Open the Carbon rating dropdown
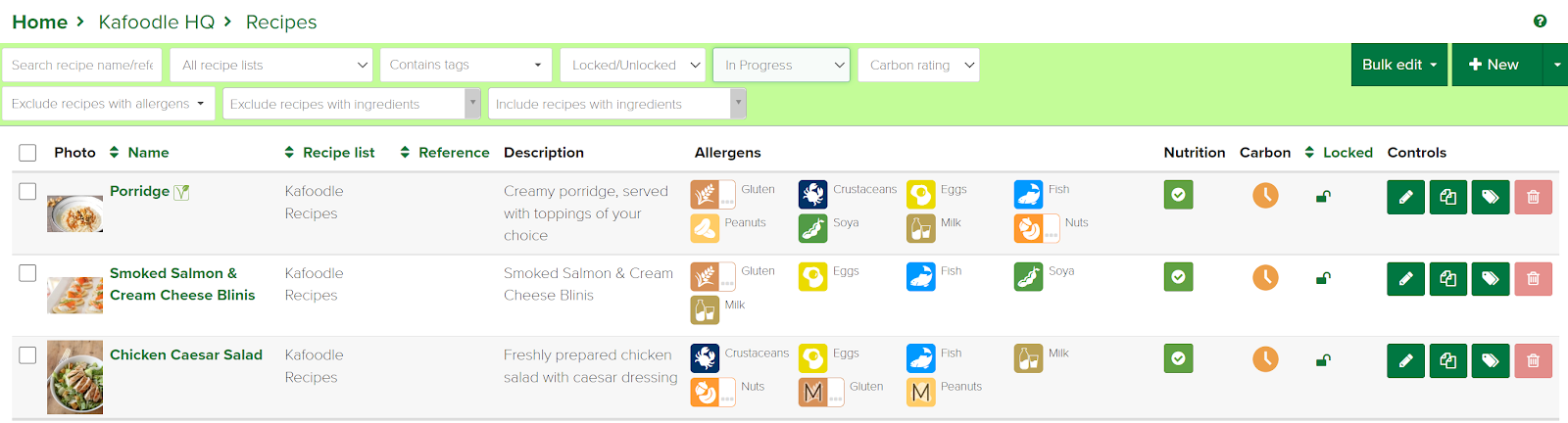Image resolution: width=1568 pixels, height=423 pixels. (x=918, y=65)
